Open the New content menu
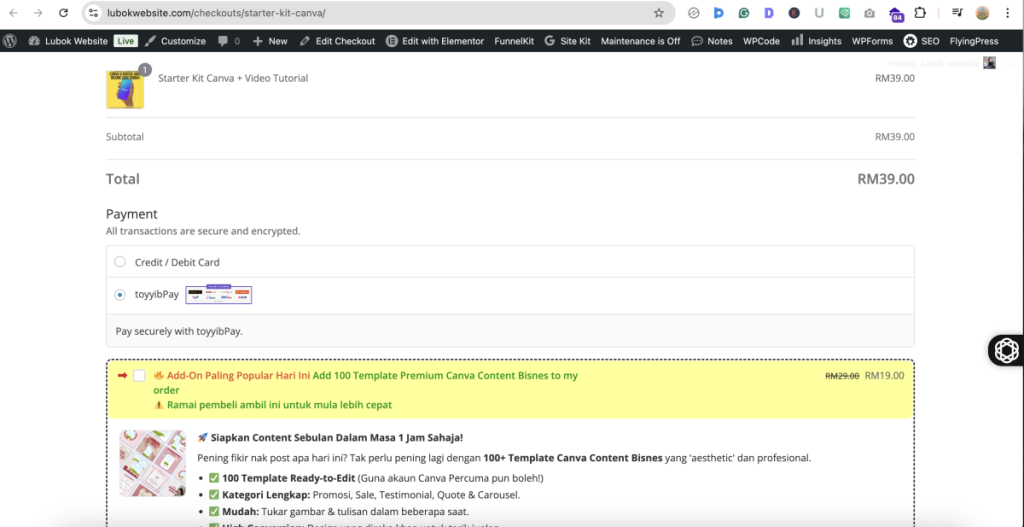1024x527 pixels. click(x=270, y=41)
